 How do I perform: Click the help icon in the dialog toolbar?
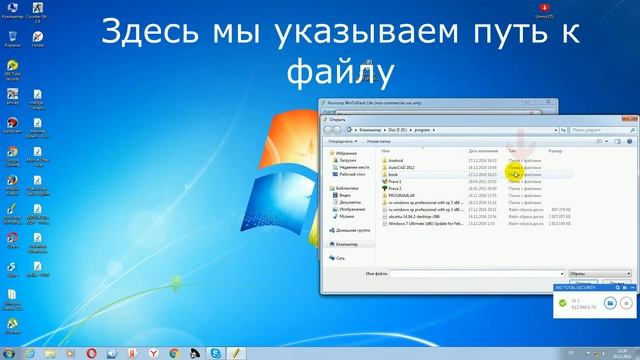pyautogui.click(x=629, y=141)
